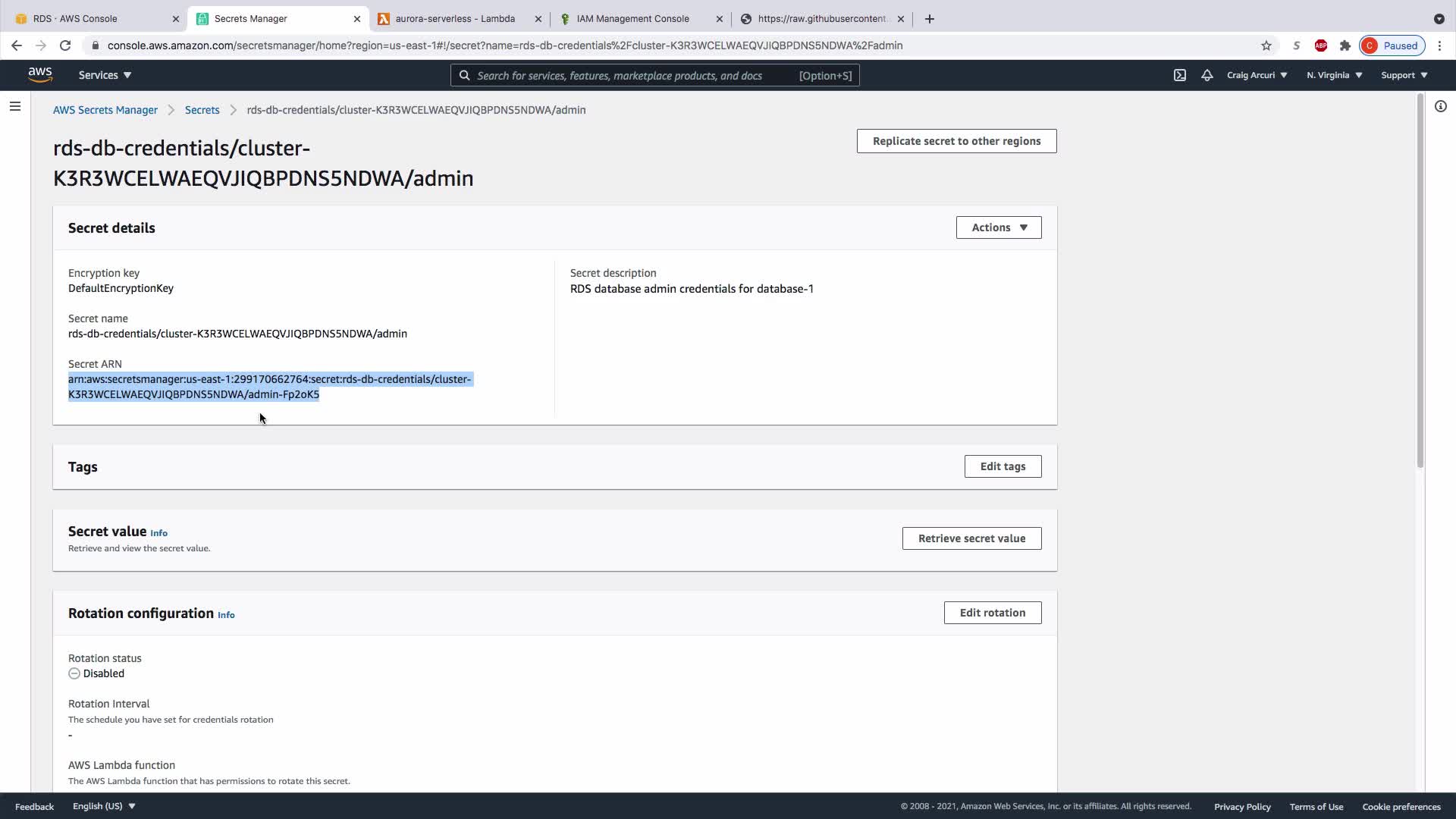
Task: Bookmark page with the star icon
Action: (x=1266, y=45)
